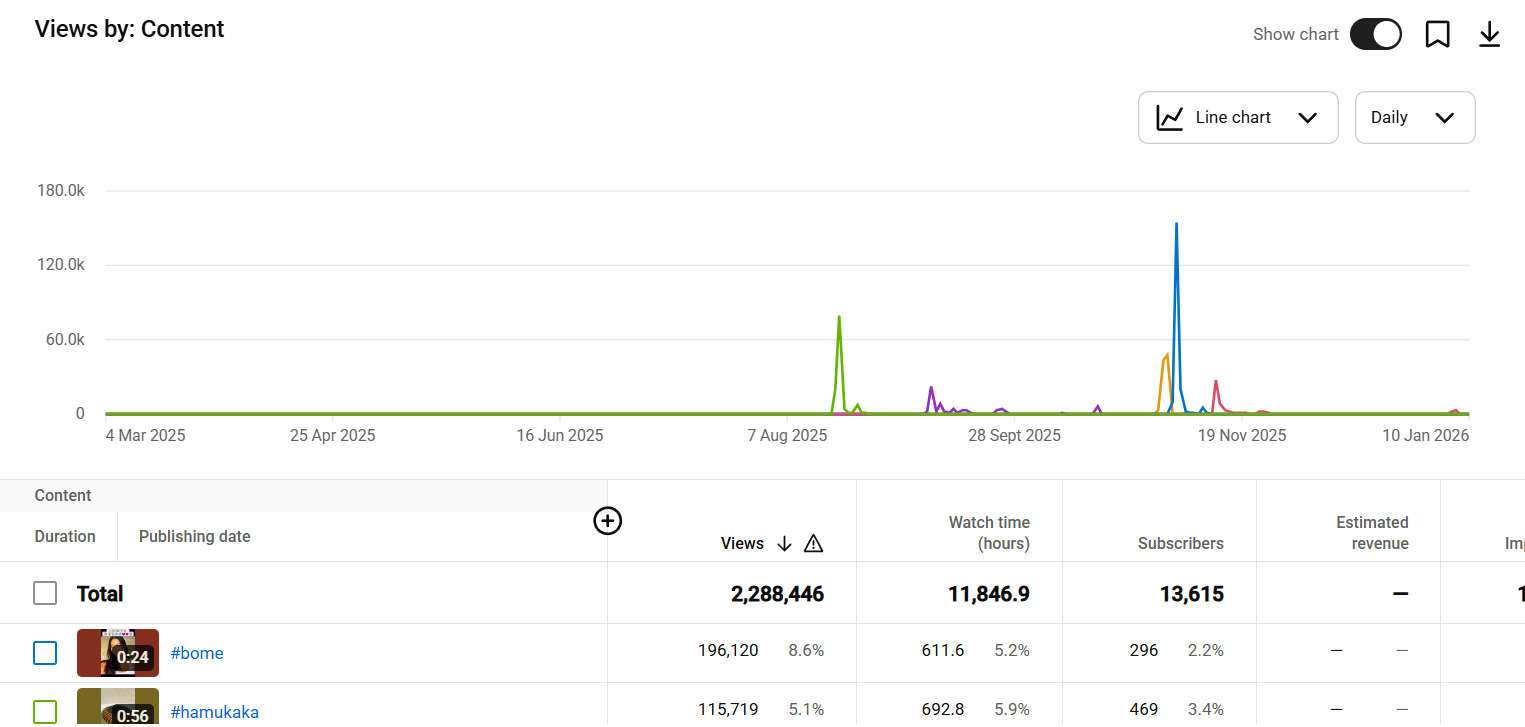Click the plus add metric icon
This screenshot has height=727, width=1525.
(608, 521)
